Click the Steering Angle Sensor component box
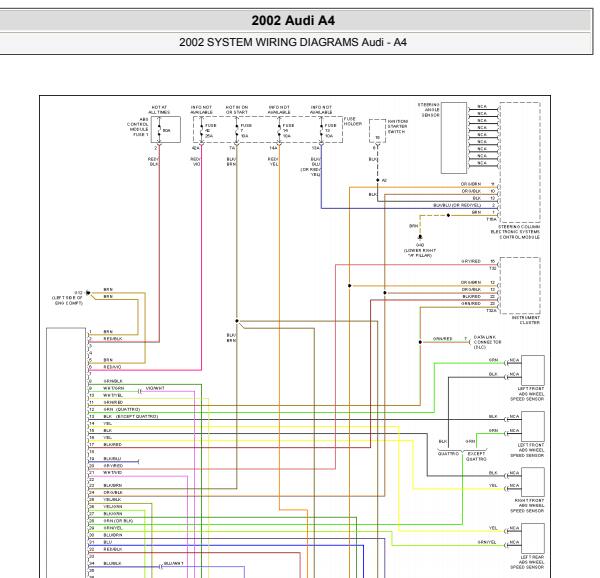This screenshot has height=578, width=600. 454,138
